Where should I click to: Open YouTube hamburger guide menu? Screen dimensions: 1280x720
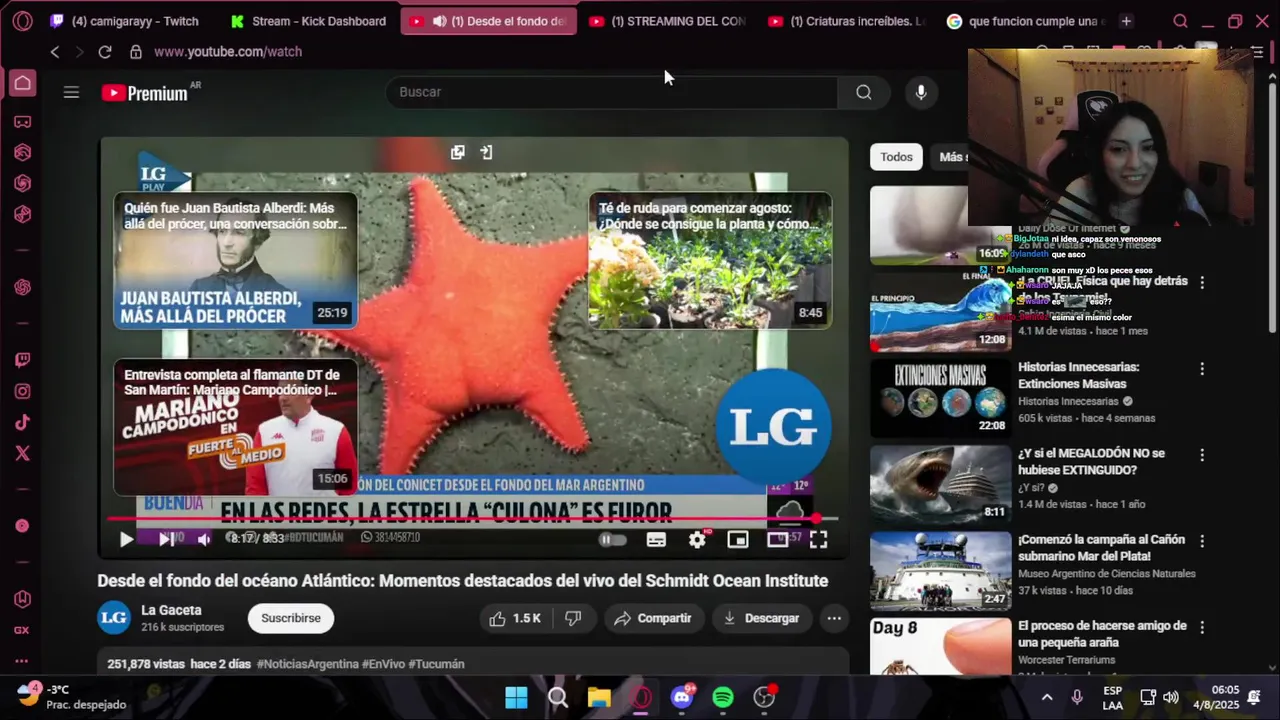click(x=71, y=92)
